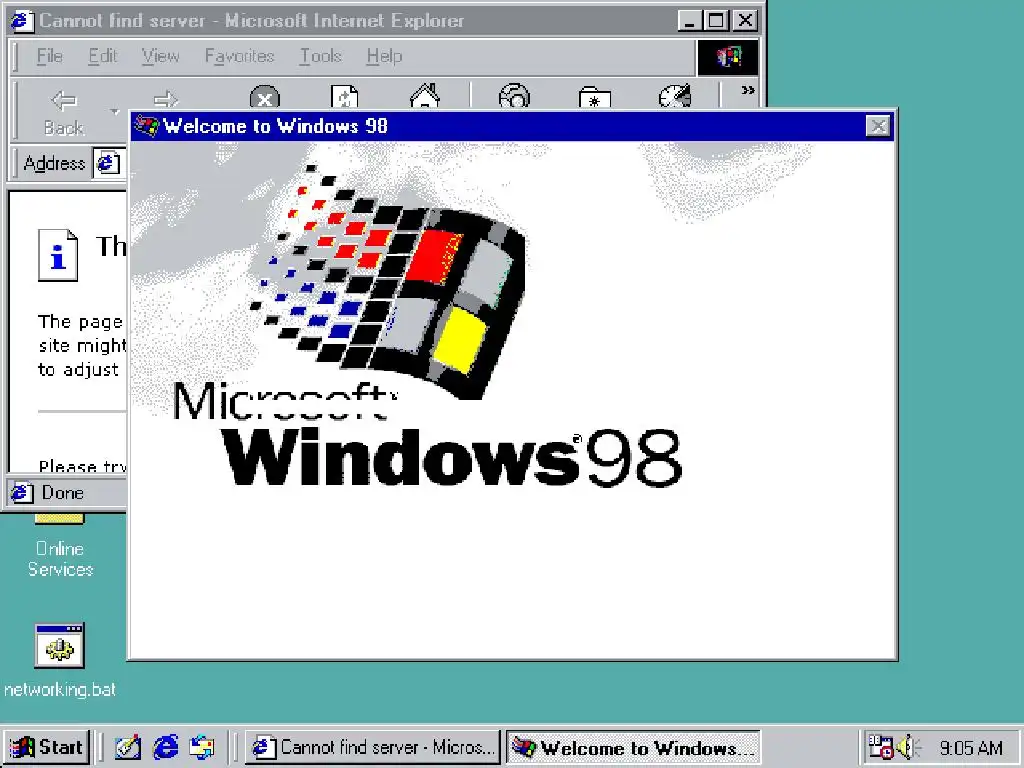
Task: Select the Online Services desktop folder
Action: tap(60, 547)
